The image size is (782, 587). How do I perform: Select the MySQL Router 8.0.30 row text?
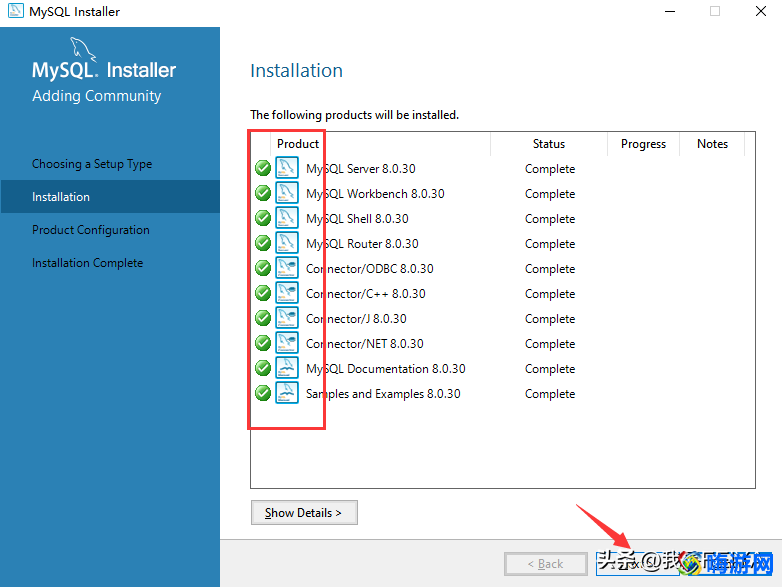362,243
